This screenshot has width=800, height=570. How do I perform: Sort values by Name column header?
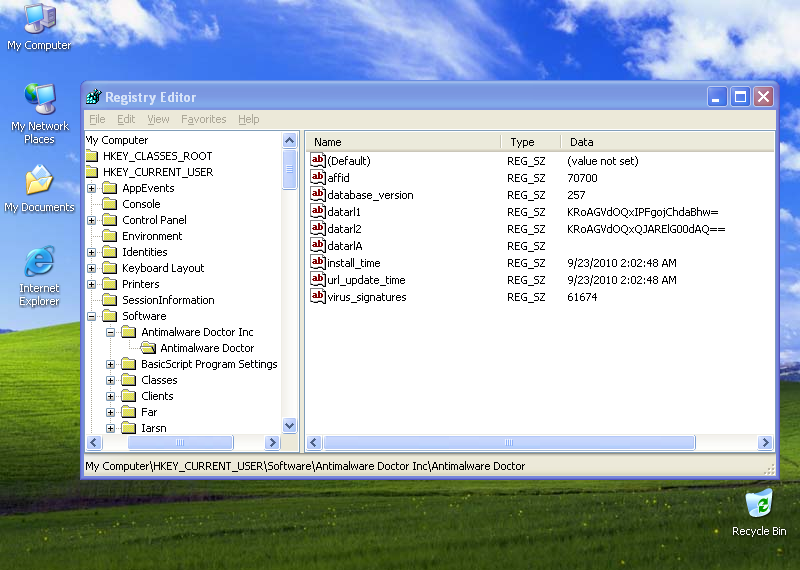click(403, 142)
